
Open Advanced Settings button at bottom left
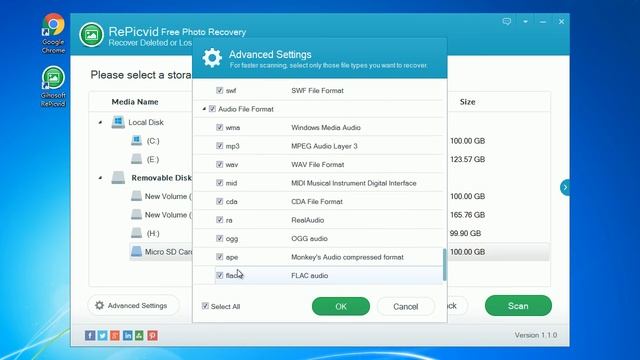(133, 305)
